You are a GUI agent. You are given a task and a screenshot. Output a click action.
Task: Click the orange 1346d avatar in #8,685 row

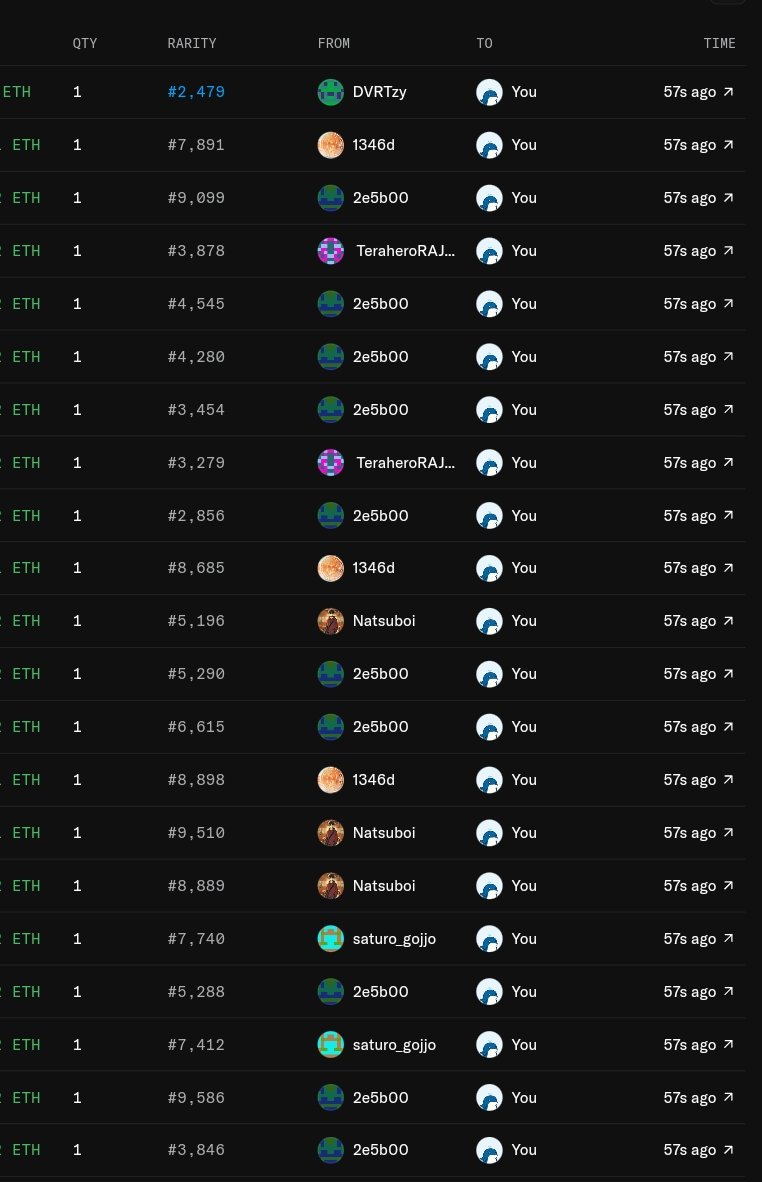330,568
